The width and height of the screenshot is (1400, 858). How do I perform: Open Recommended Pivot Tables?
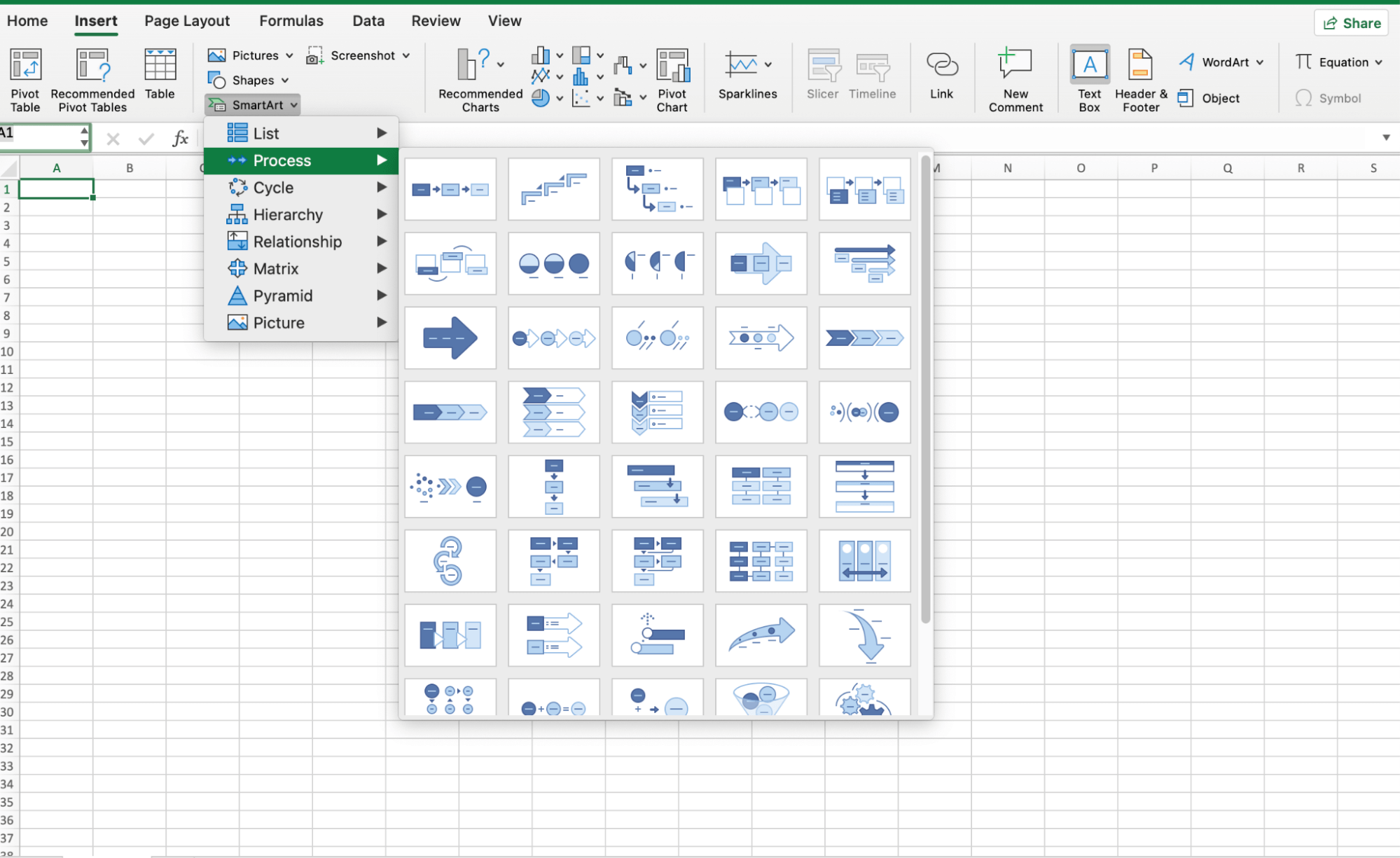pos(92,78)
